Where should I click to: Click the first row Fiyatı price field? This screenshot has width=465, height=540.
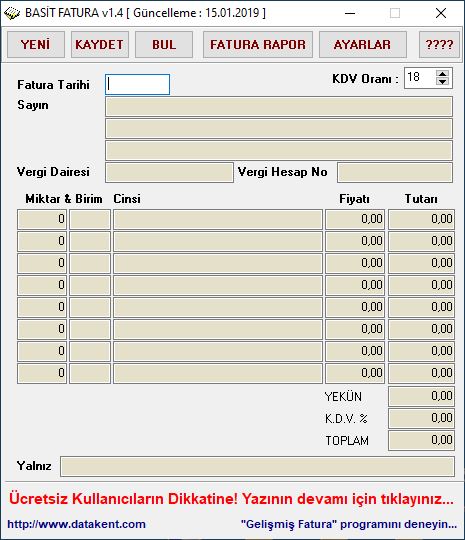click(x=355, y=219)
